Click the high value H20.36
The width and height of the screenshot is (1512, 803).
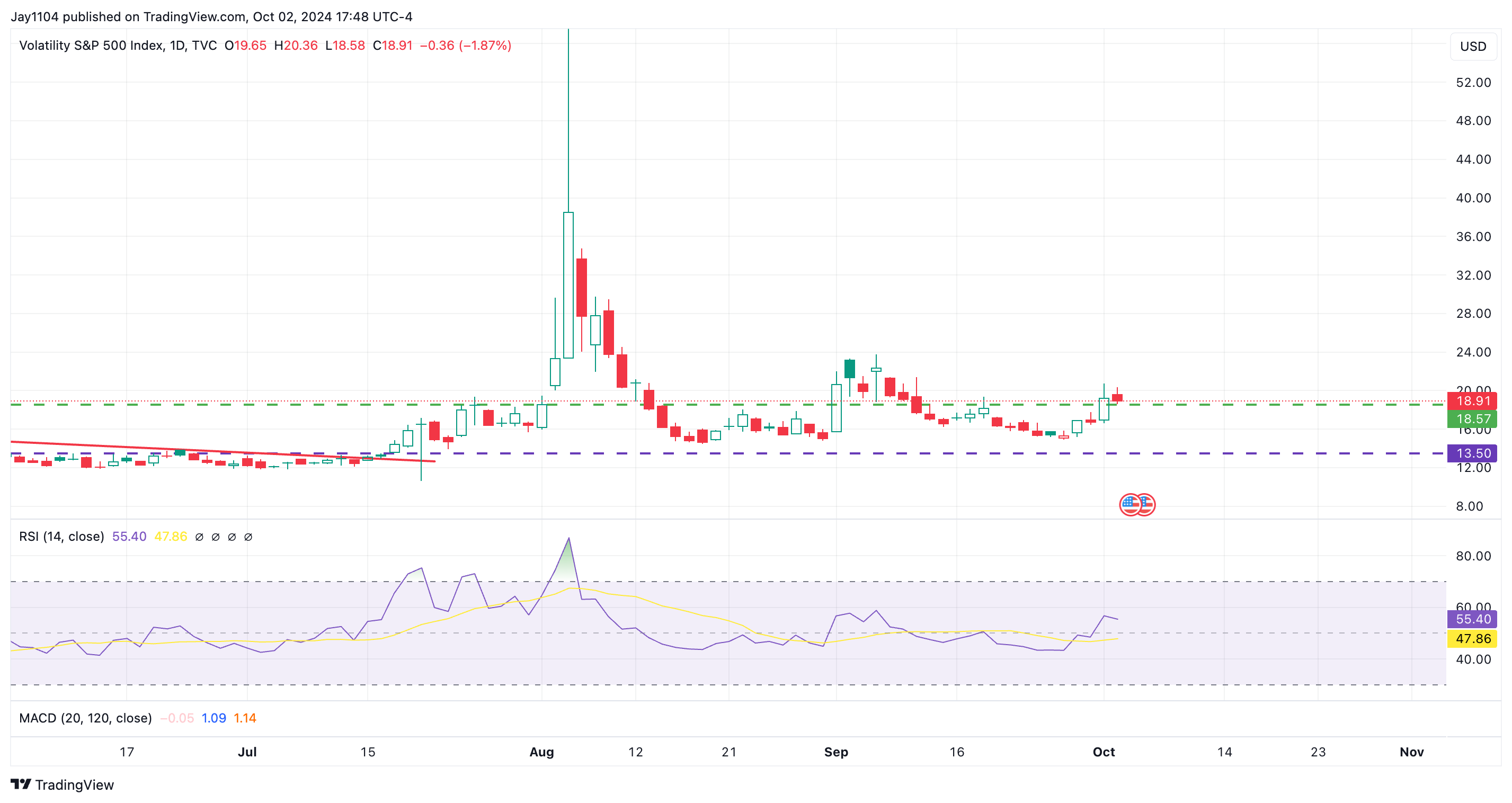pyautogui.click(x=296, y=45)
